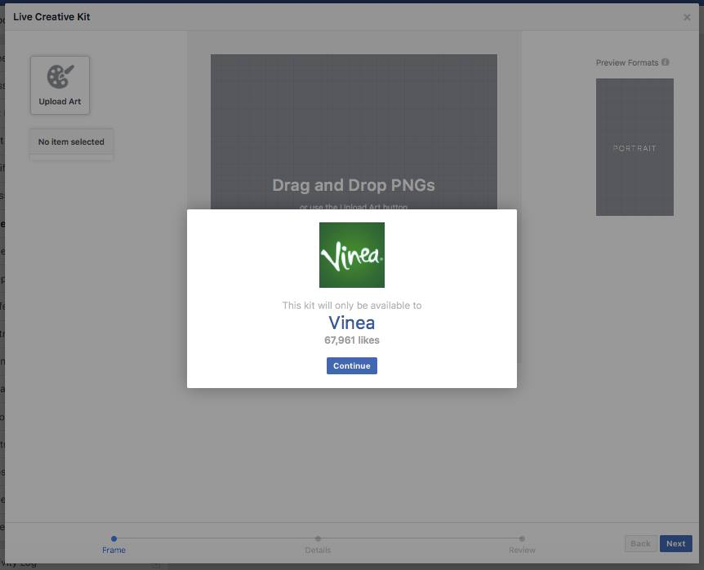Click the 67,961 likes text

pos(352,340)
